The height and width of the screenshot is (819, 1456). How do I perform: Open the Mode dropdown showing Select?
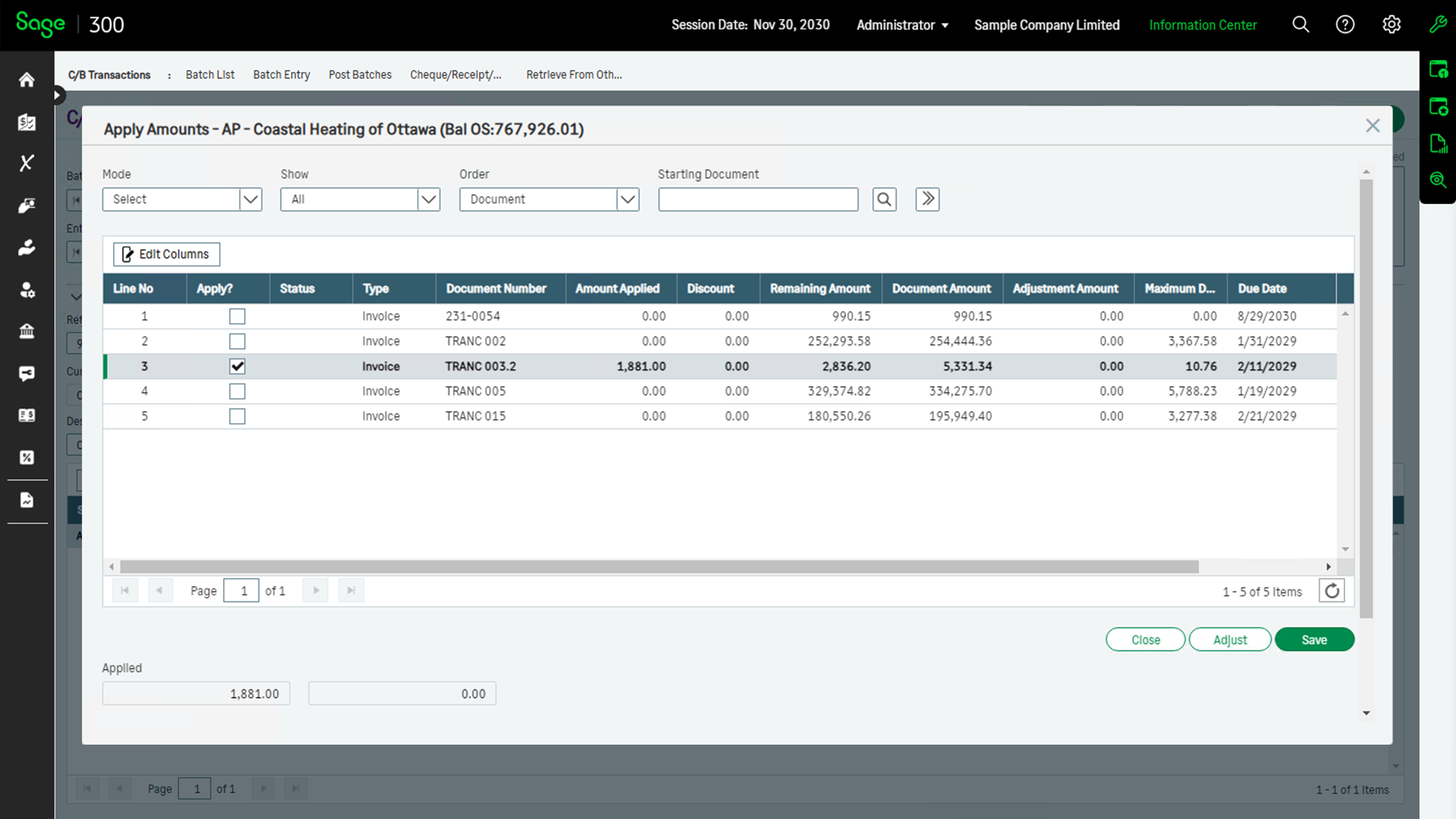(250, 199)
